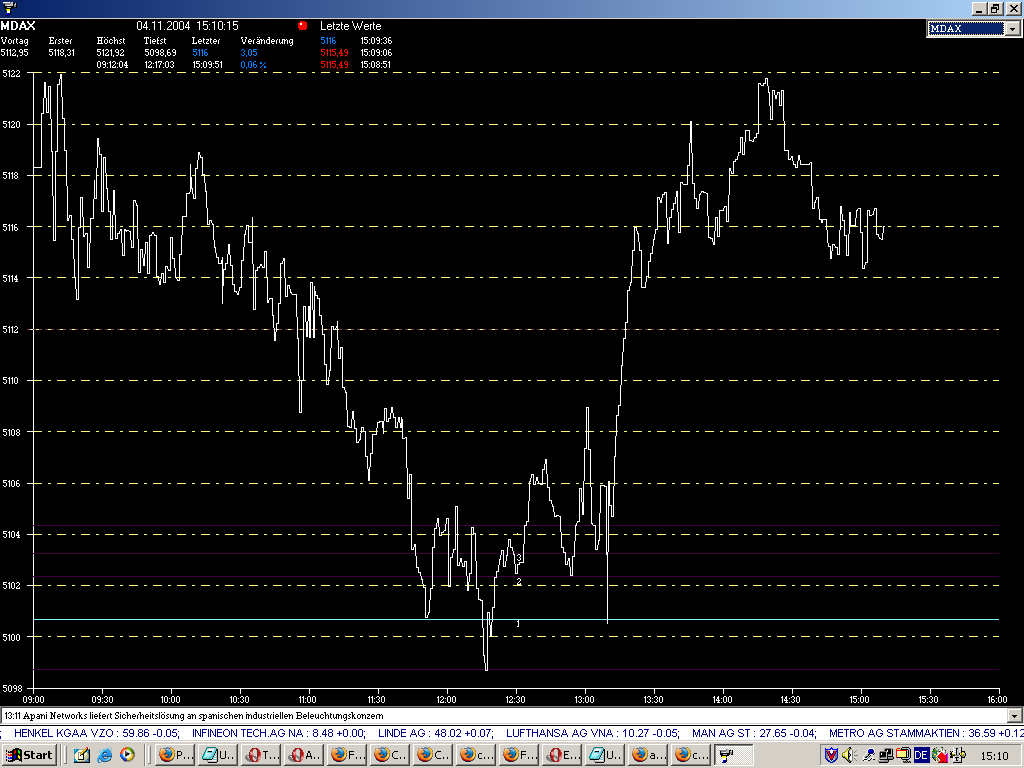Click the red-blue shield tray icon
The image size is (1024, 768).
pos(830,755)
